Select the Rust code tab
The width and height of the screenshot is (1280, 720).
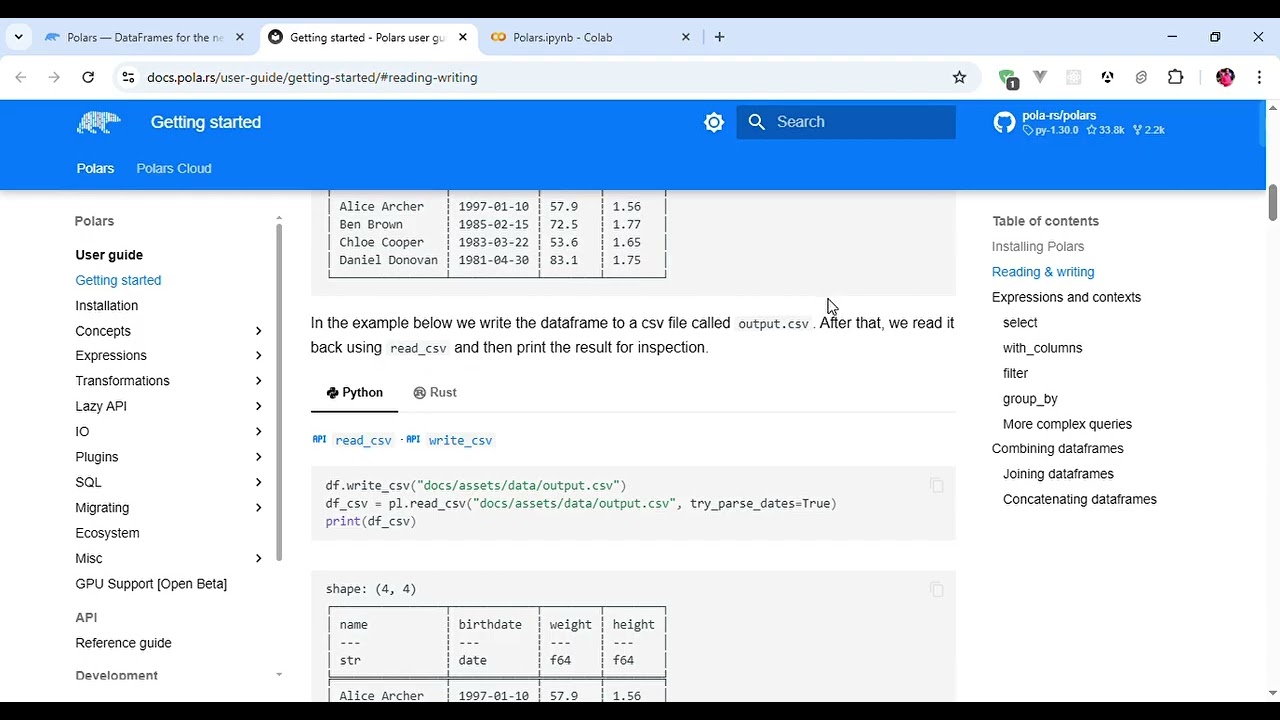(x=435, y=392)
